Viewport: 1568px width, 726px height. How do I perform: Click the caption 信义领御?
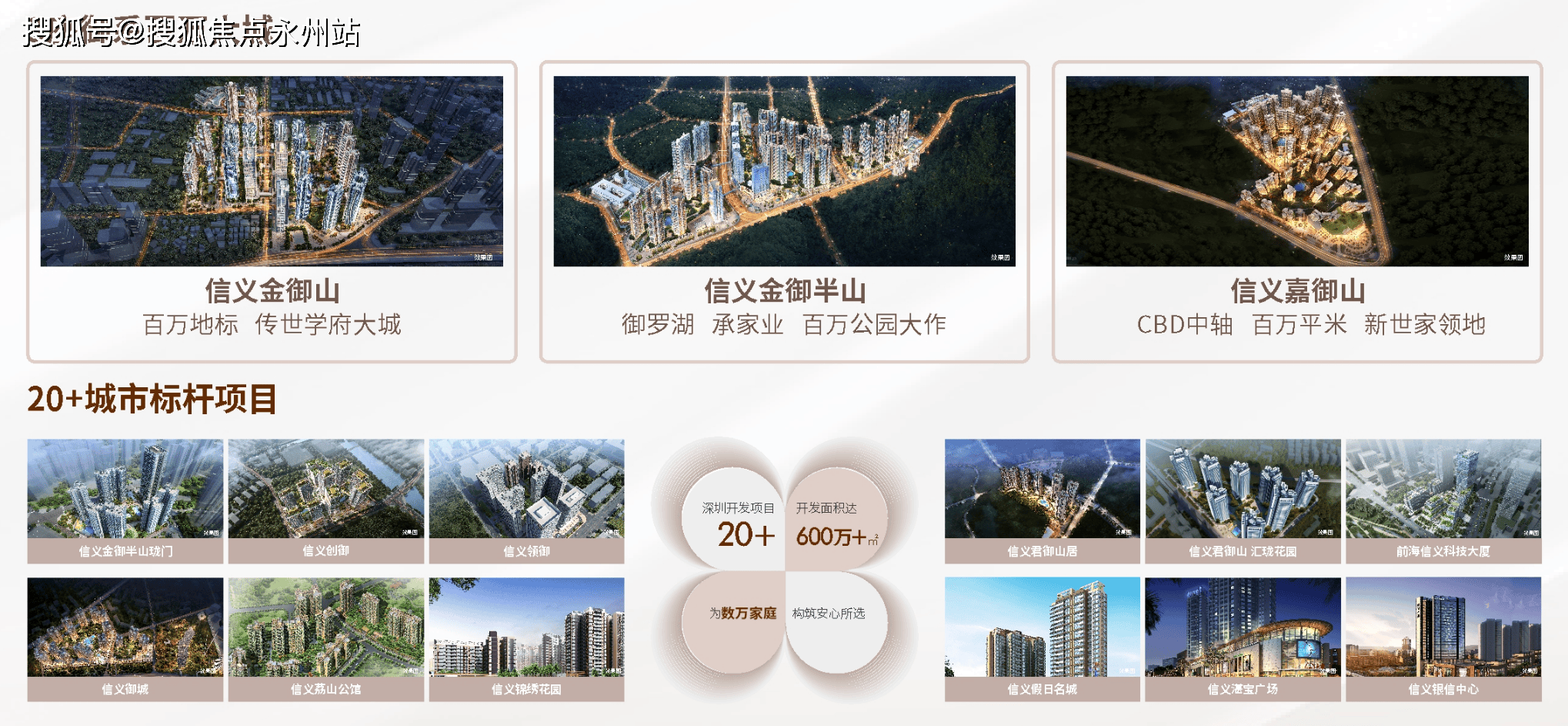(x=527, y=551)
